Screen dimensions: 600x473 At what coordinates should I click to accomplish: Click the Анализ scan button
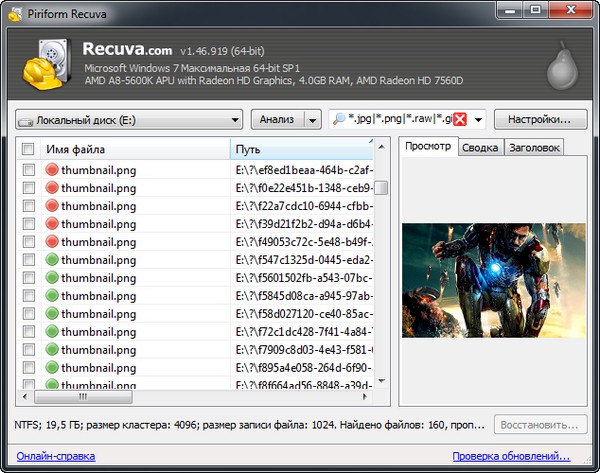tap(277, 120)
